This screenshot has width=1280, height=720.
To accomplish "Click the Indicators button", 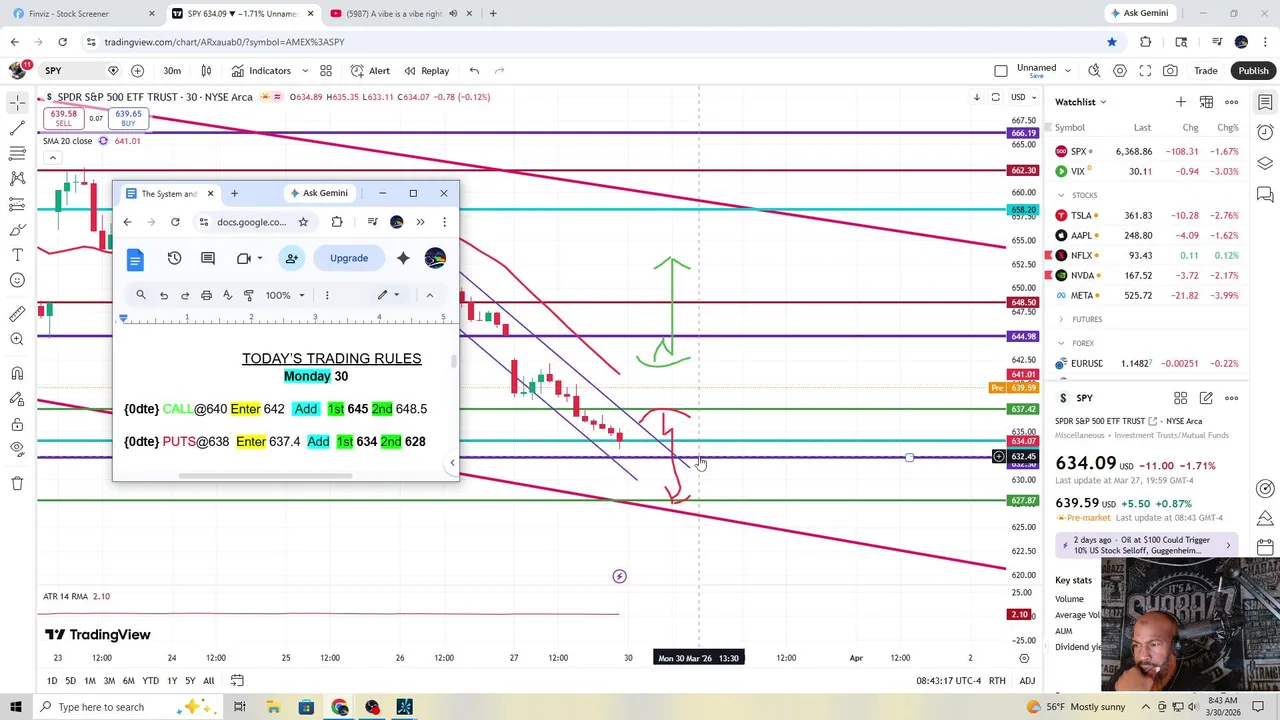I will (x=262, y=71).
